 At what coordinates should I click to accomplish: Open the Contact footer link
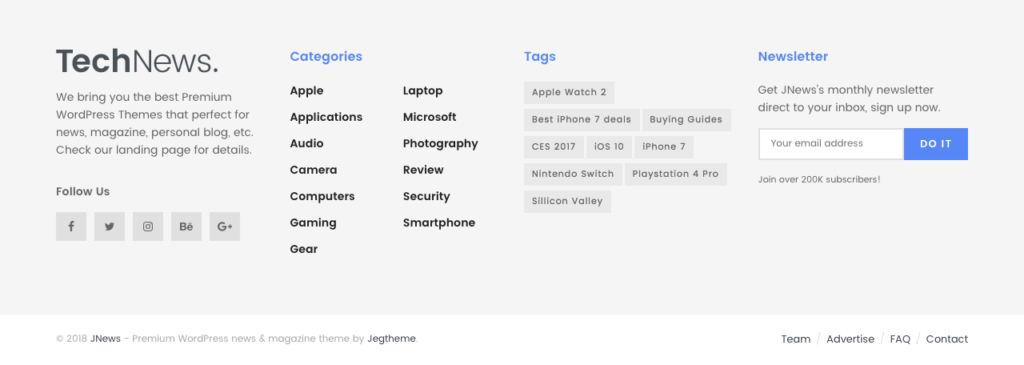[x=947, y=339]
